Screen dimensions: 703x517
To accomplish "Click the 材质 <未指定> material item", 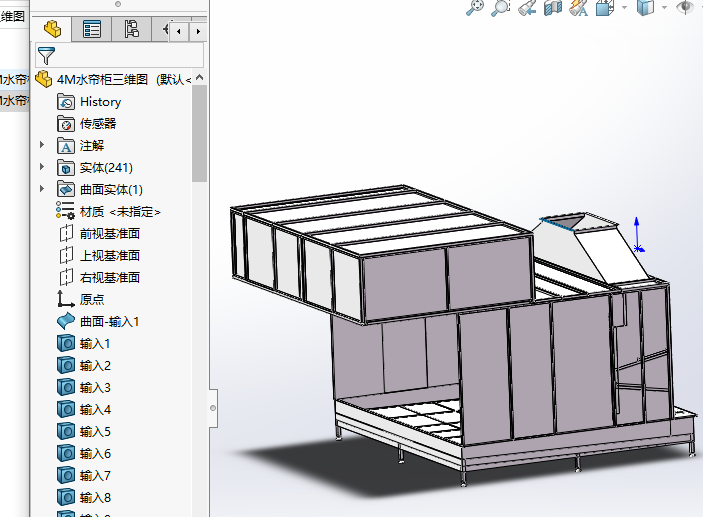I will click(120, 211).
